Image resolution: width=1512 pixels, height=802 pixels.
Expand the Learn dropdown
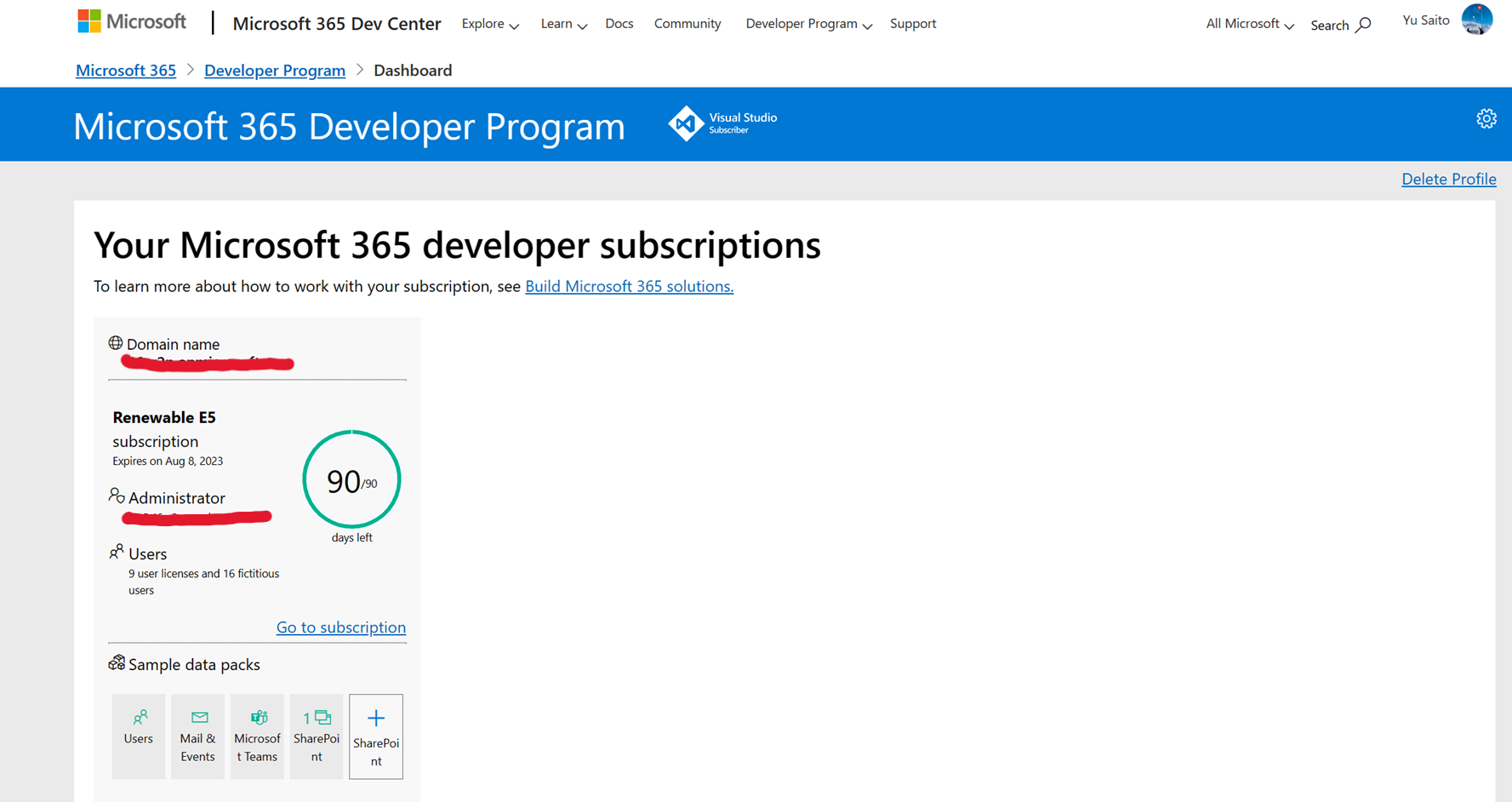point(563,24)
